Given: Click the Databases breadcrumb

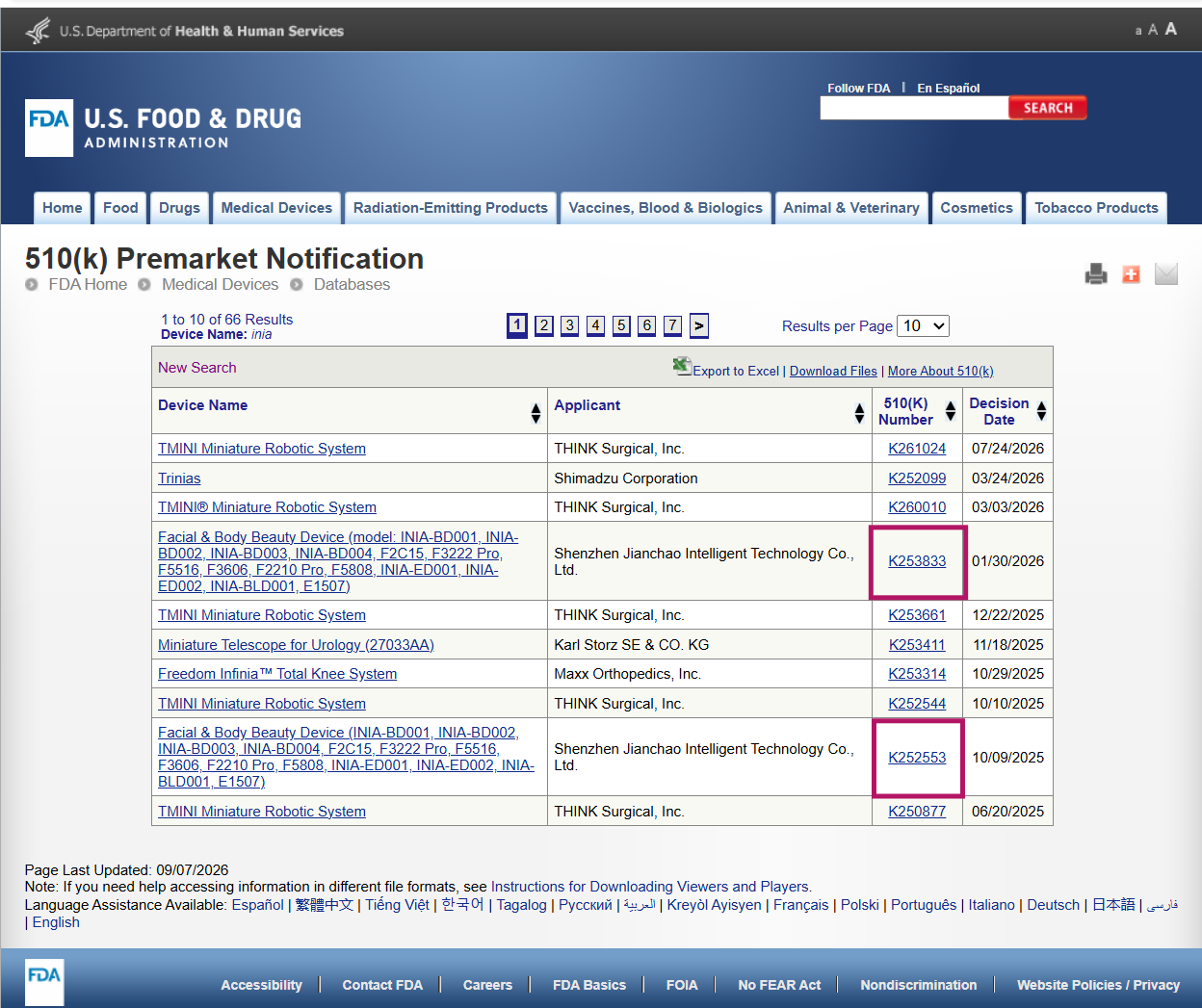Looking at the screenshot, I should [x=352, y=285].
